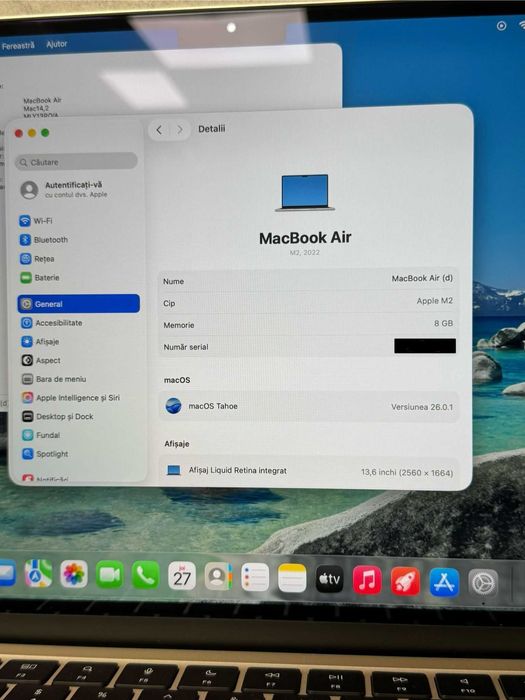Click Autentificați-vă Apple account sign-in

pyautogui.click(x=64, y=189)
